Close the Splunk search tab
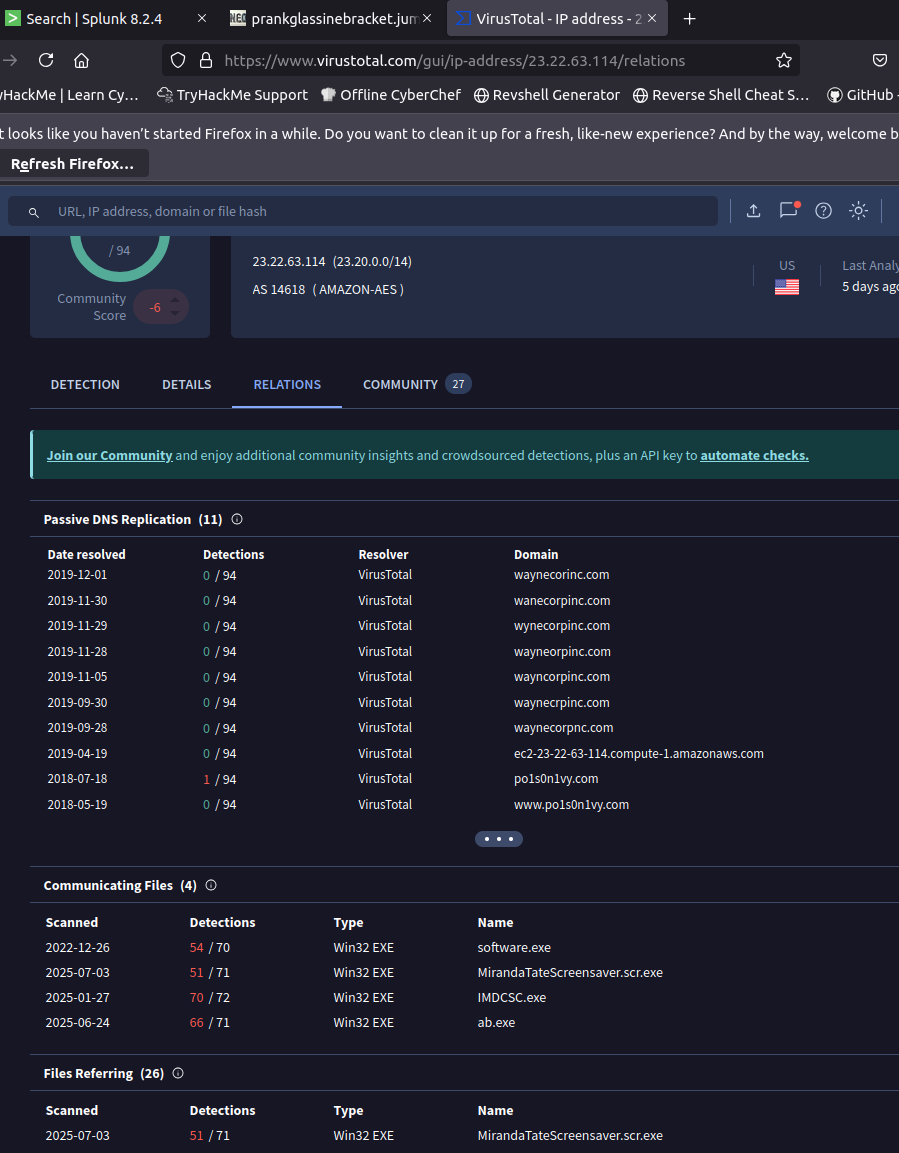 tap(203, 18)
